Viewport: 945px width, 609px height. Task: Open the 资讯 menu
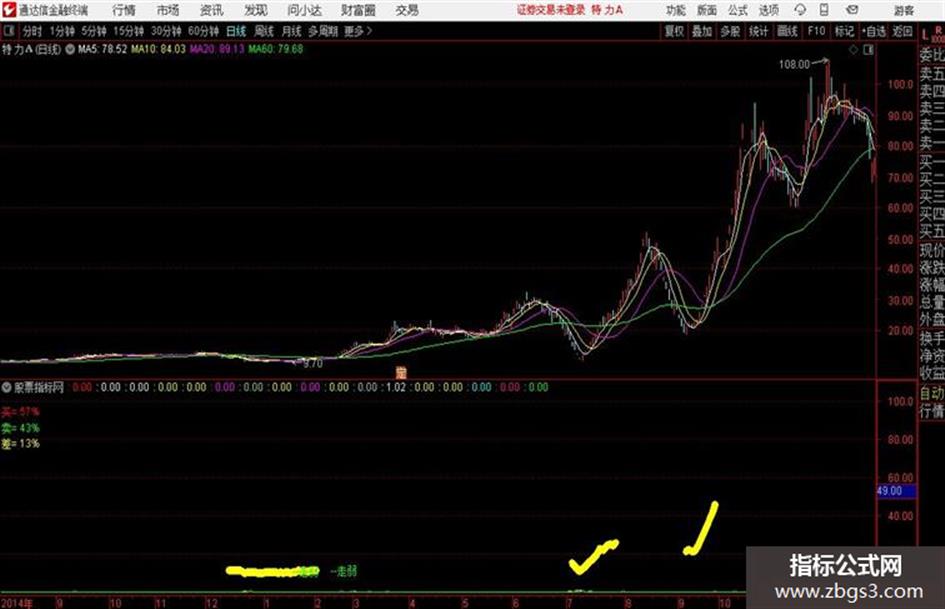212,10
